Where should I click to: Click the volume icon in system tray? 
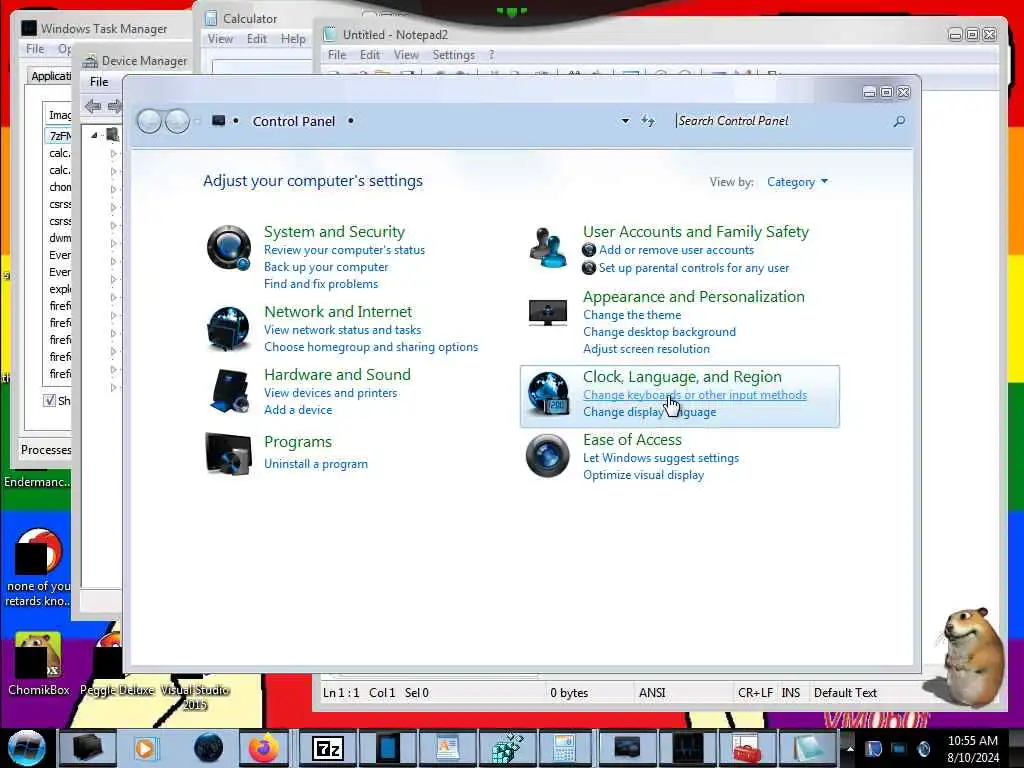point(924,749)
